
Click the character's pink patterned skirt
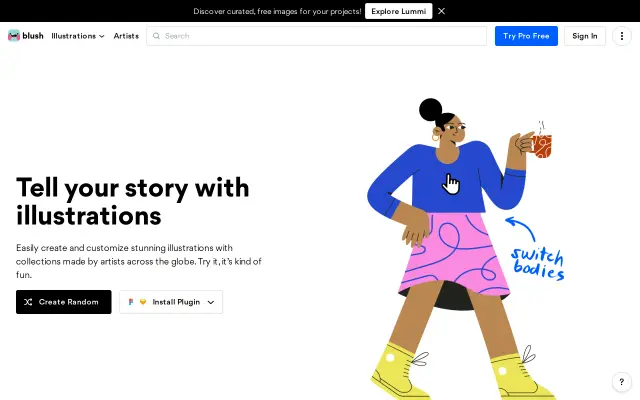(x=455, y=253)
